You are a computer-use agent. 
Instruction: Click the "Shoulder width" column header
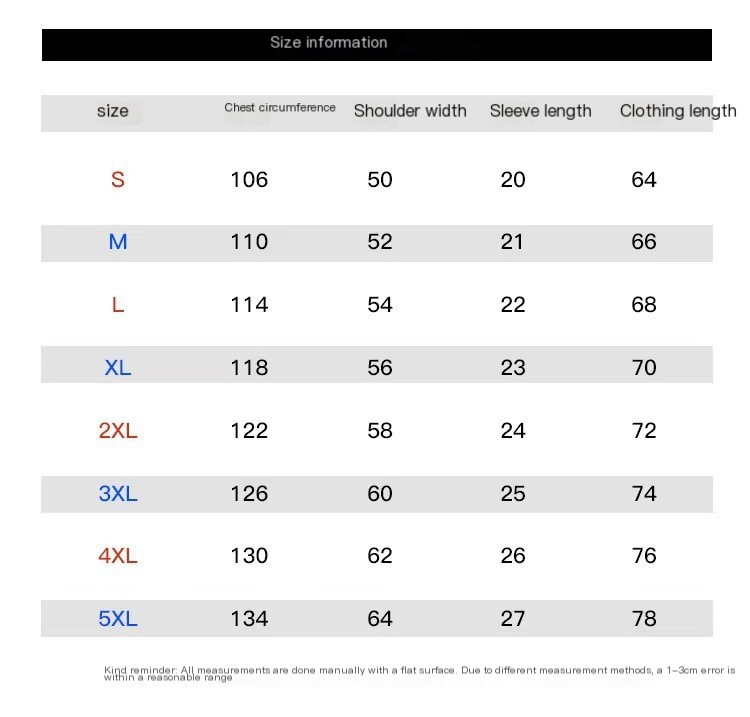click(410, 111)
